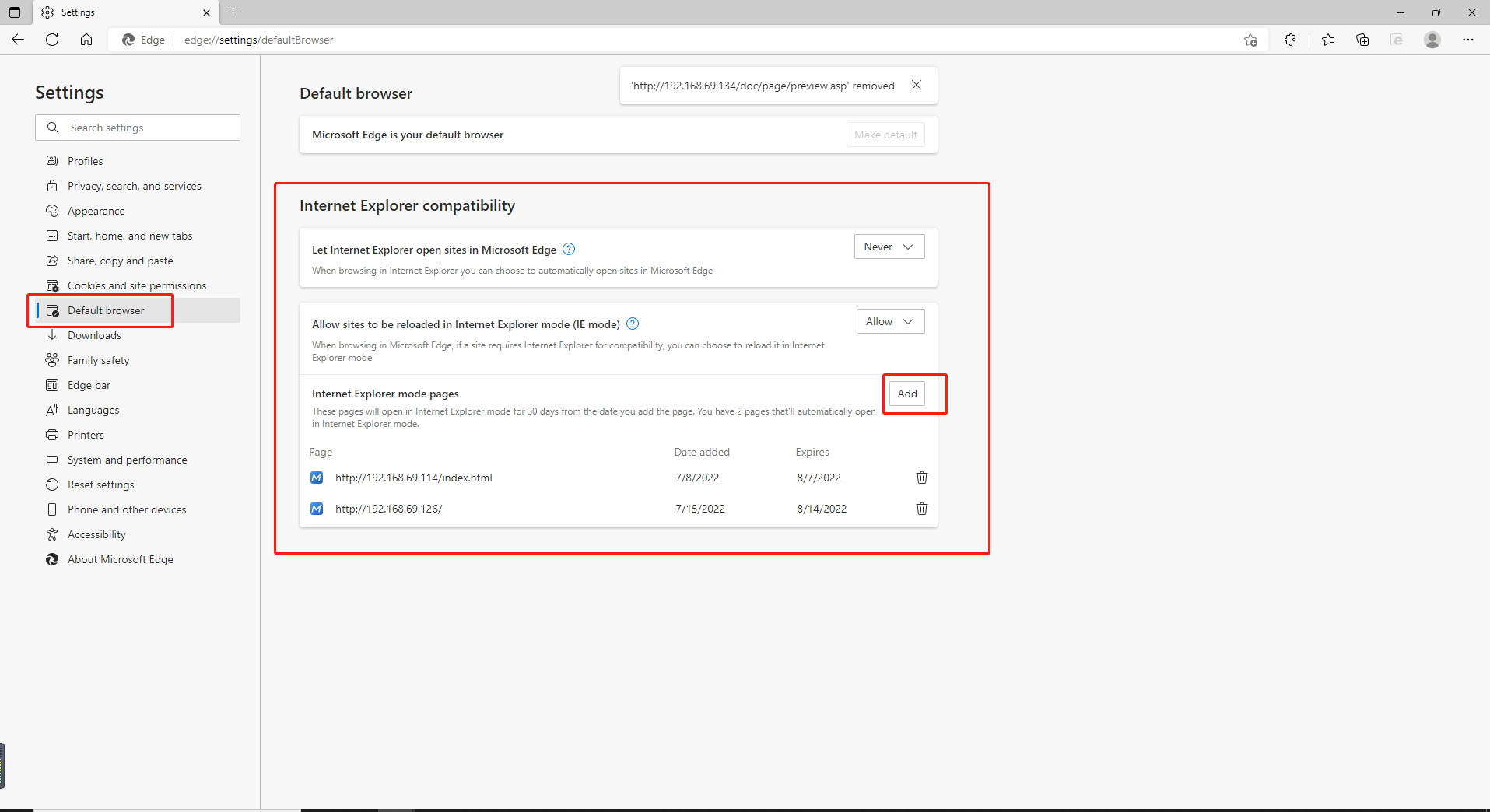Delete the 192.168.69.126 page entry

(922, 509)
